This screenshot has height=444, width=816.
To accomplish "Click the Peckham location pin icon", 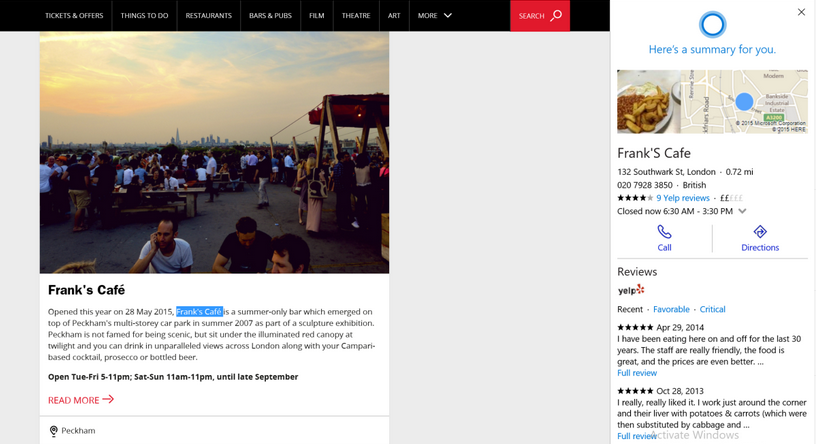I will [x=54, y=431].
